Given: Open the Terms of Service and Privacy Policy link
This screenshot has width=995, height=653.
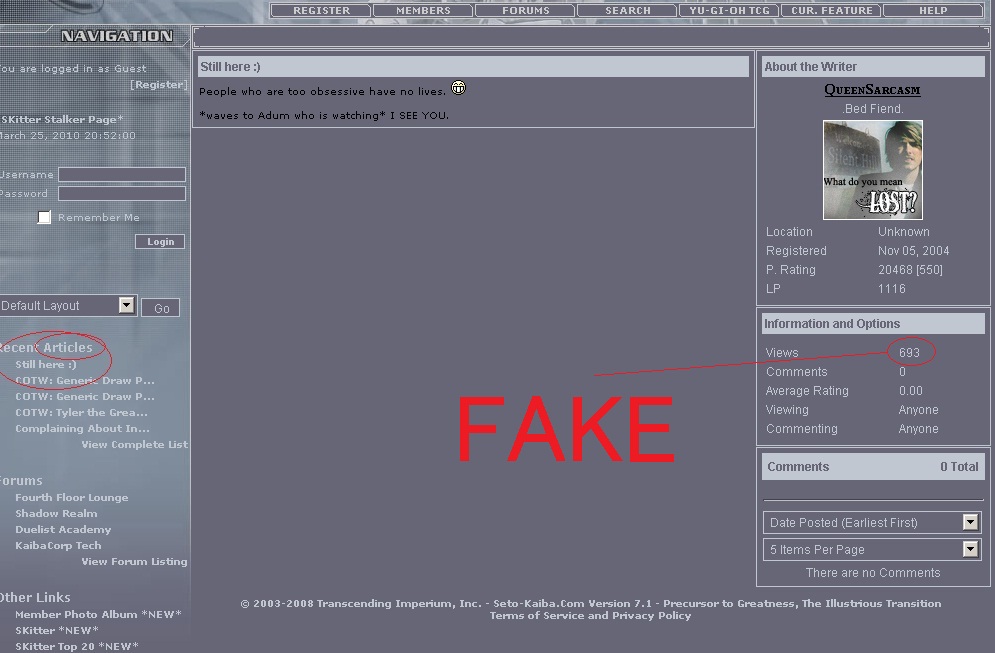Looking at the screenshot, I should click(590, 616).
